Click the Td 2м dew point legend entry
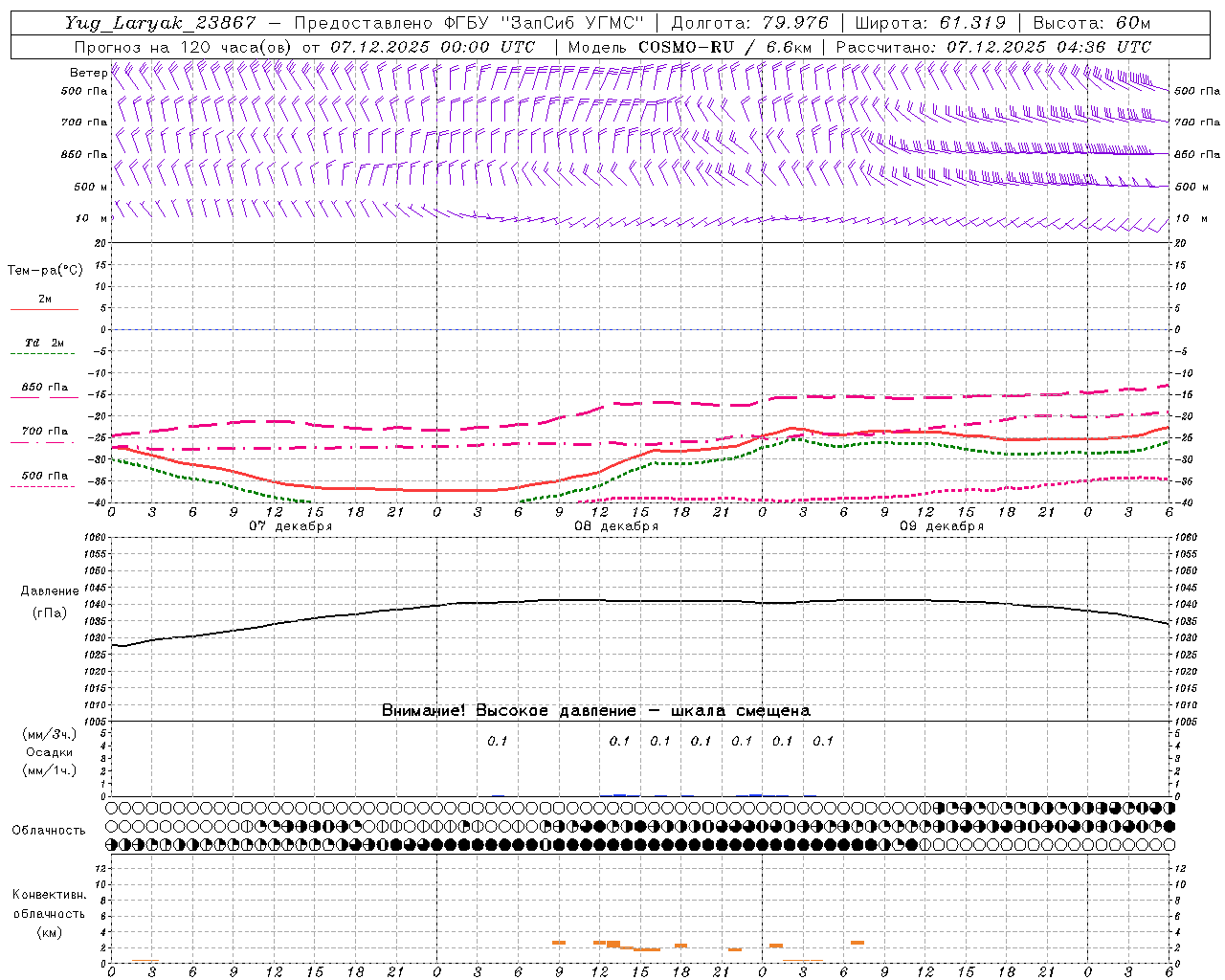The height and width of the screenshot is (980, 1225). (x=44, y=343)
